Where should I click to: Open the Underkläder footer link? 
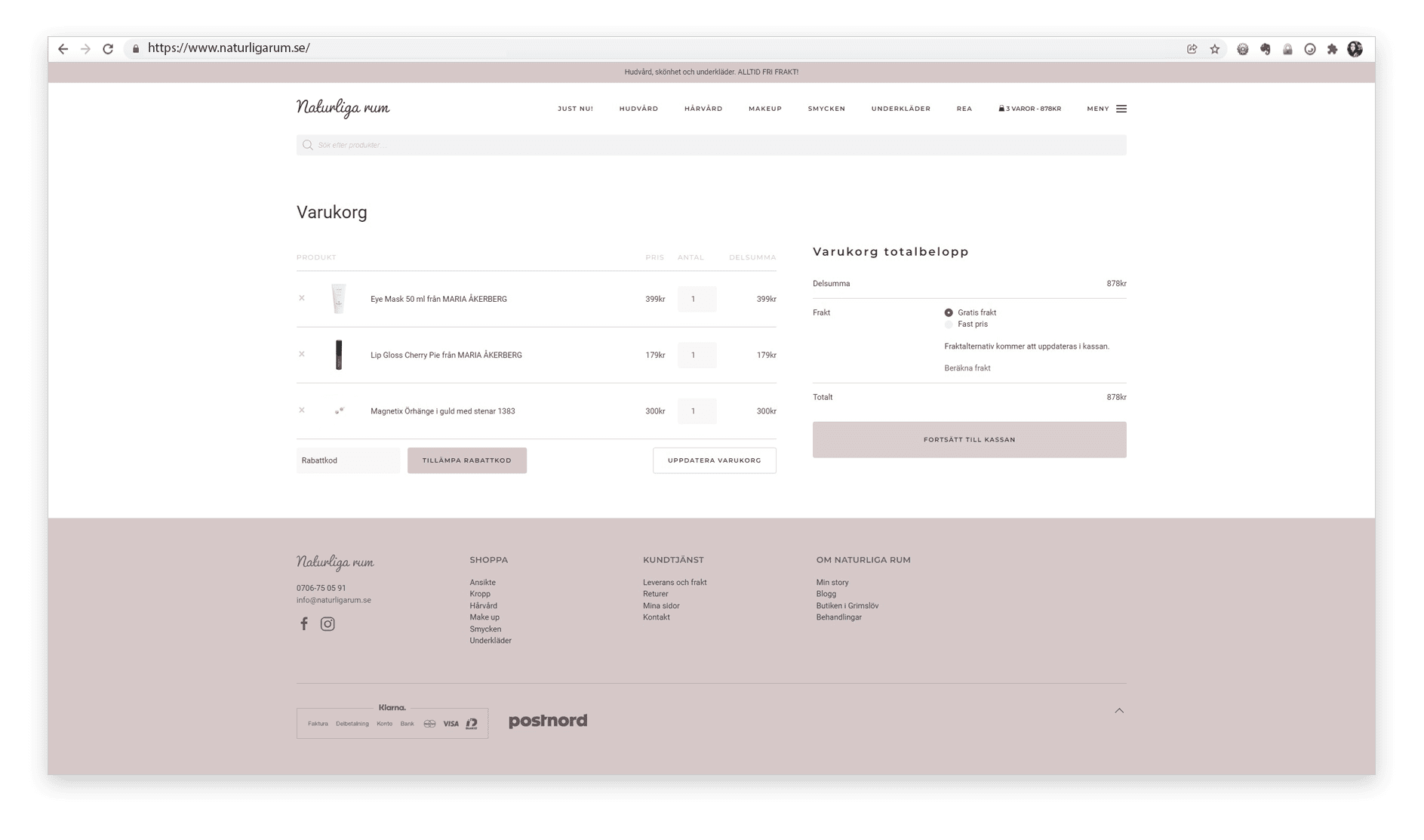pos(491,641)
